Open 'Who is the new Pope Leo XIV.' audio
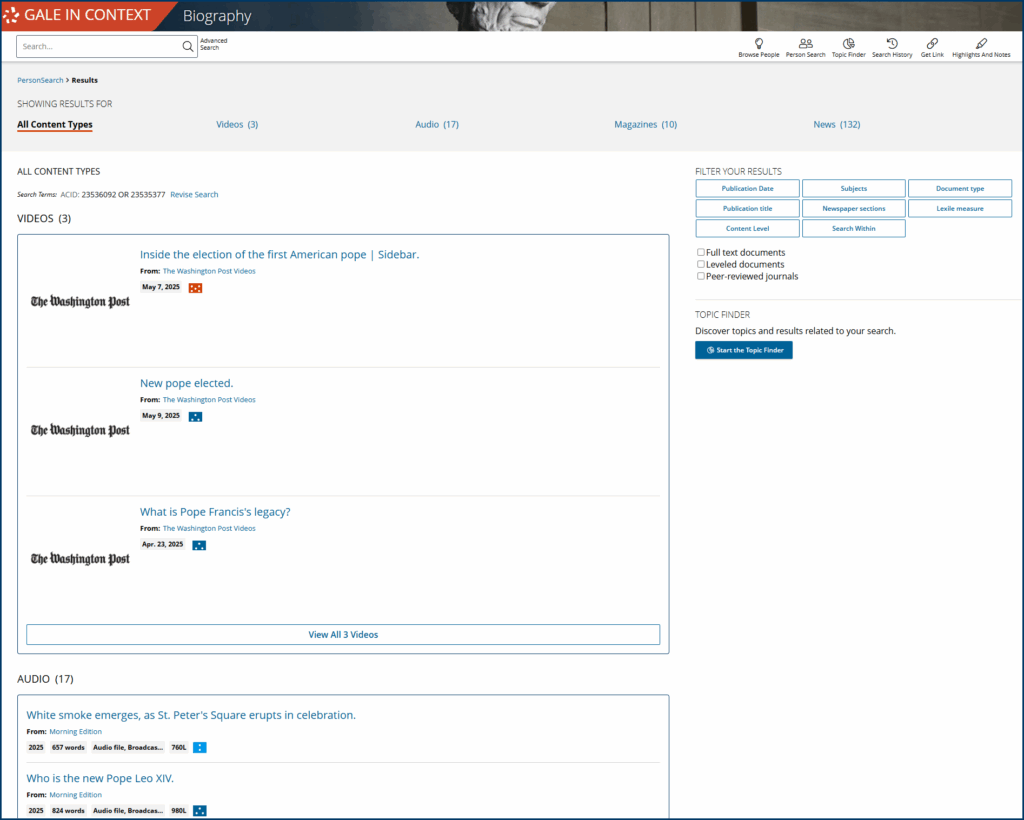Image resolution: width=1024 pixels, height=820 pixels. 100,779
